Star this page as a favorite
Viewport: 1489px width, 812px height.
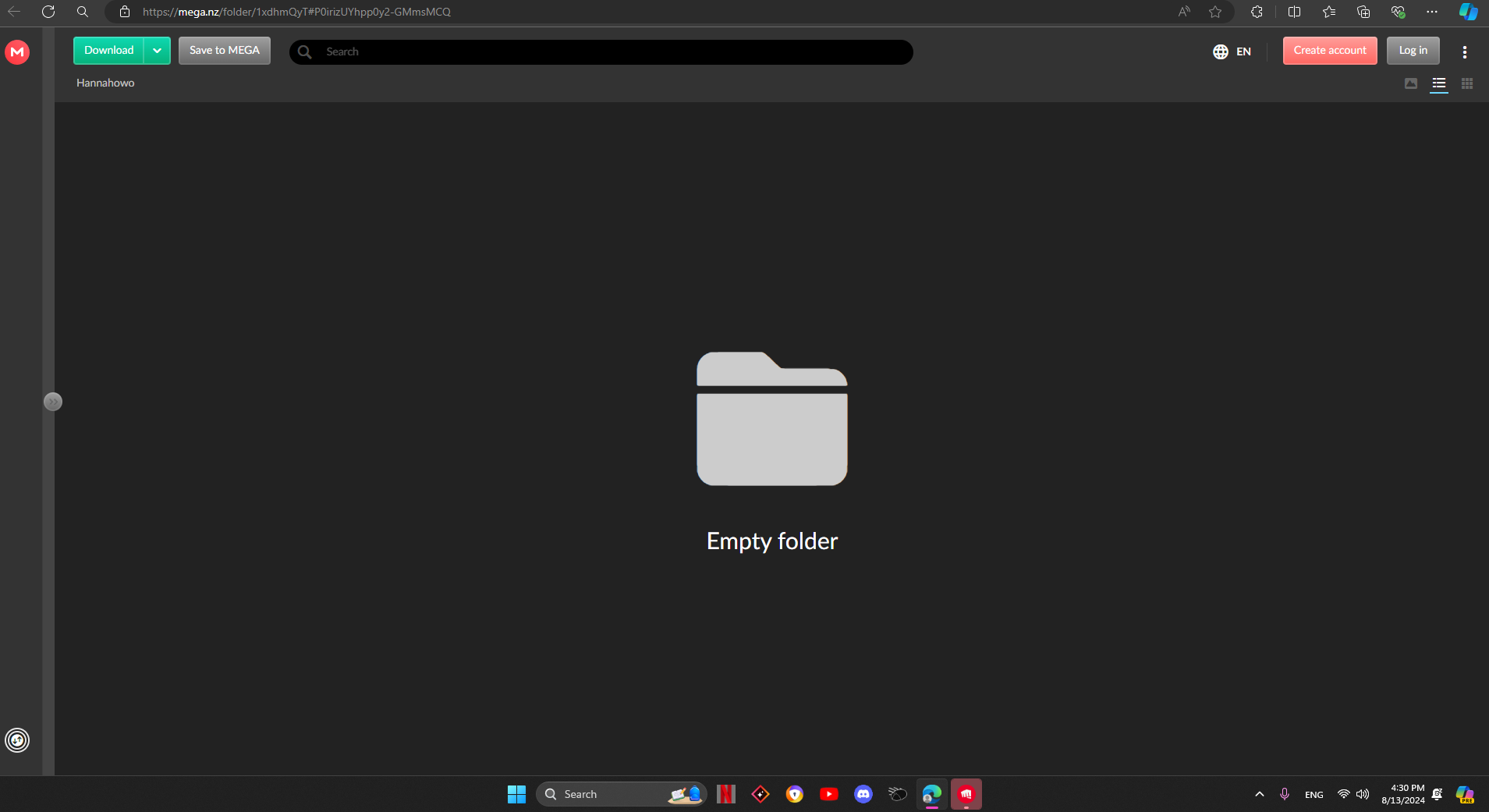tap(1214, 12)
